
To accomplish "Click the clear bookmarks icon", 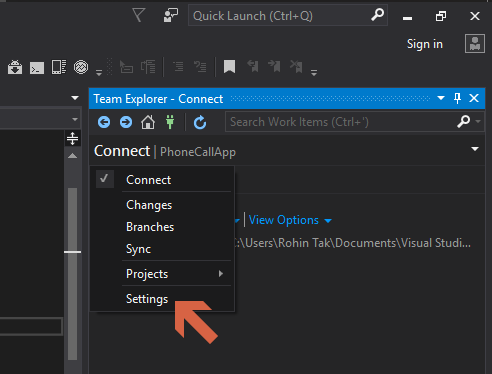I will coord(296,66).
